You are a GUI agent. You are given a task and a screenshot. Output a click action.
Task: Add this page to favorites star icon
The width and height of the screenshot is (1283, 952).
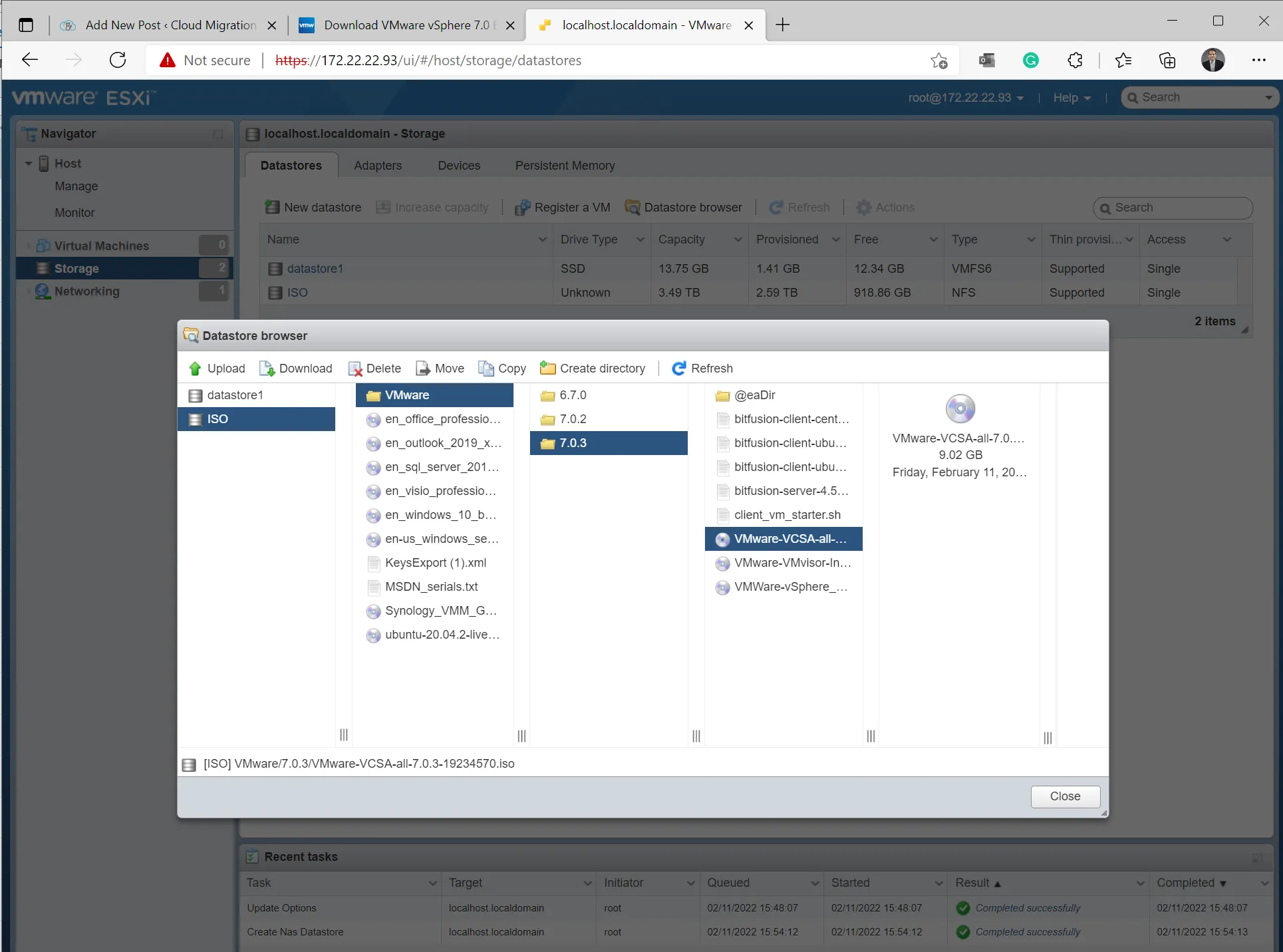point(939,61)
